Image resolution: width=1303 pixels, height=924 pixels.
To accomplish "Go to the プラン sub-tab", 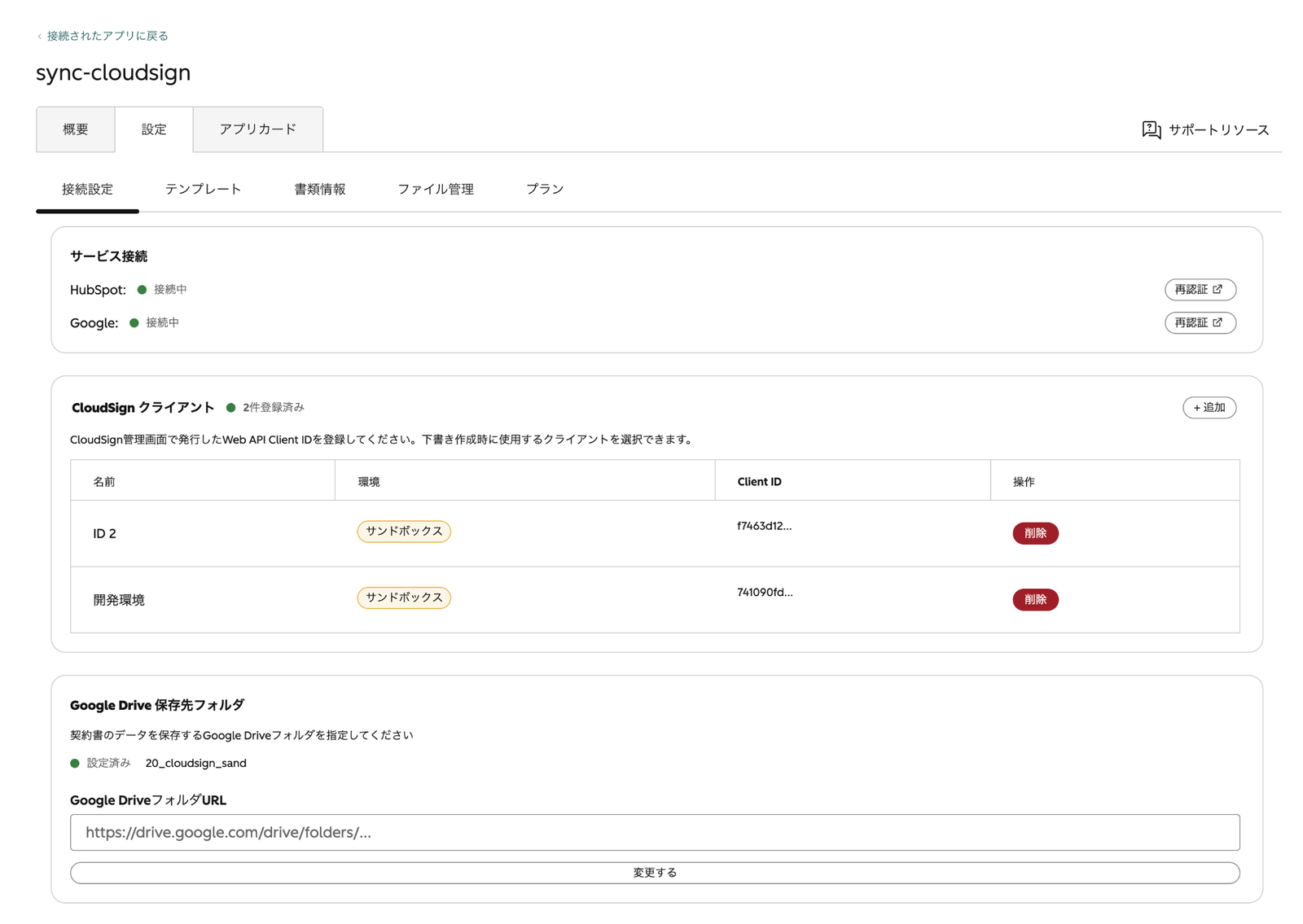I will tap(545, 189).
